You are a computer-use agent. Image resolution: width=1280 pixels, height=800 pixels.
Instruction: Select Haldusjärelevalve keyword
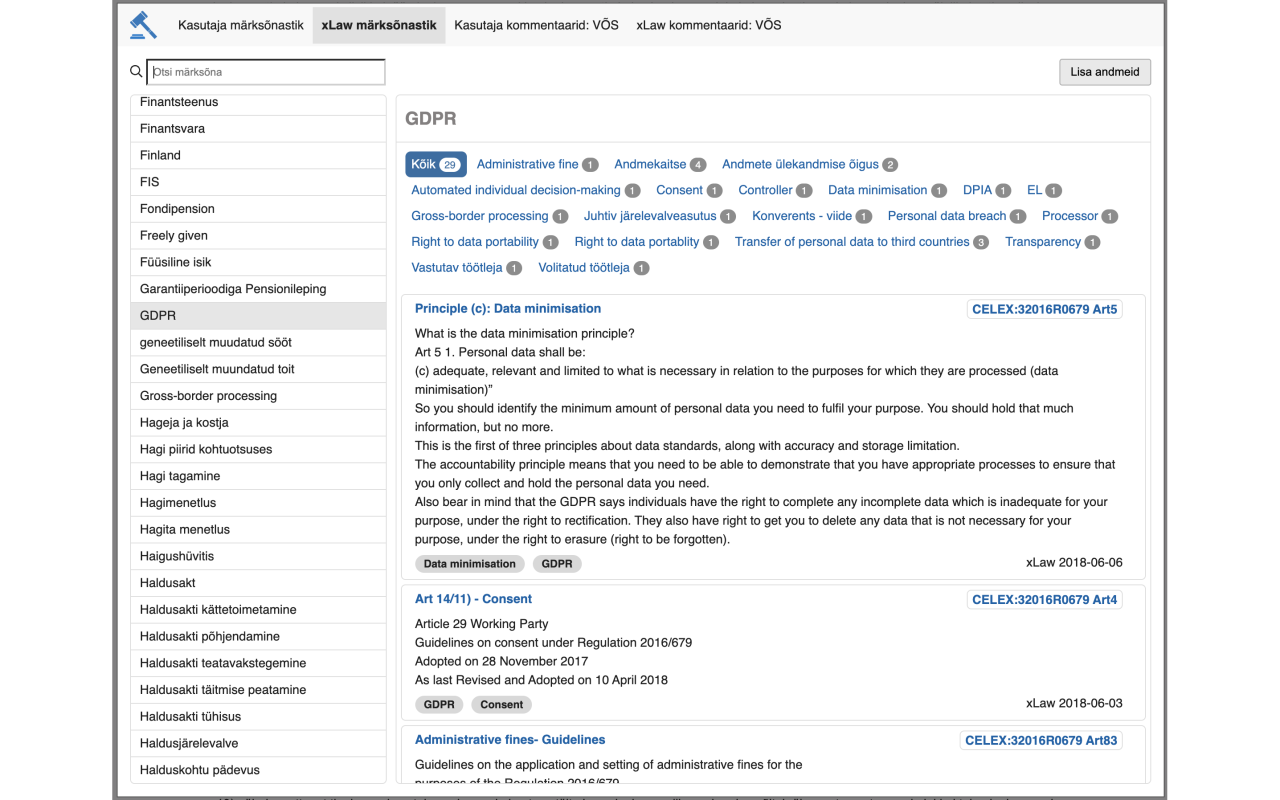[x=258, y=744]
